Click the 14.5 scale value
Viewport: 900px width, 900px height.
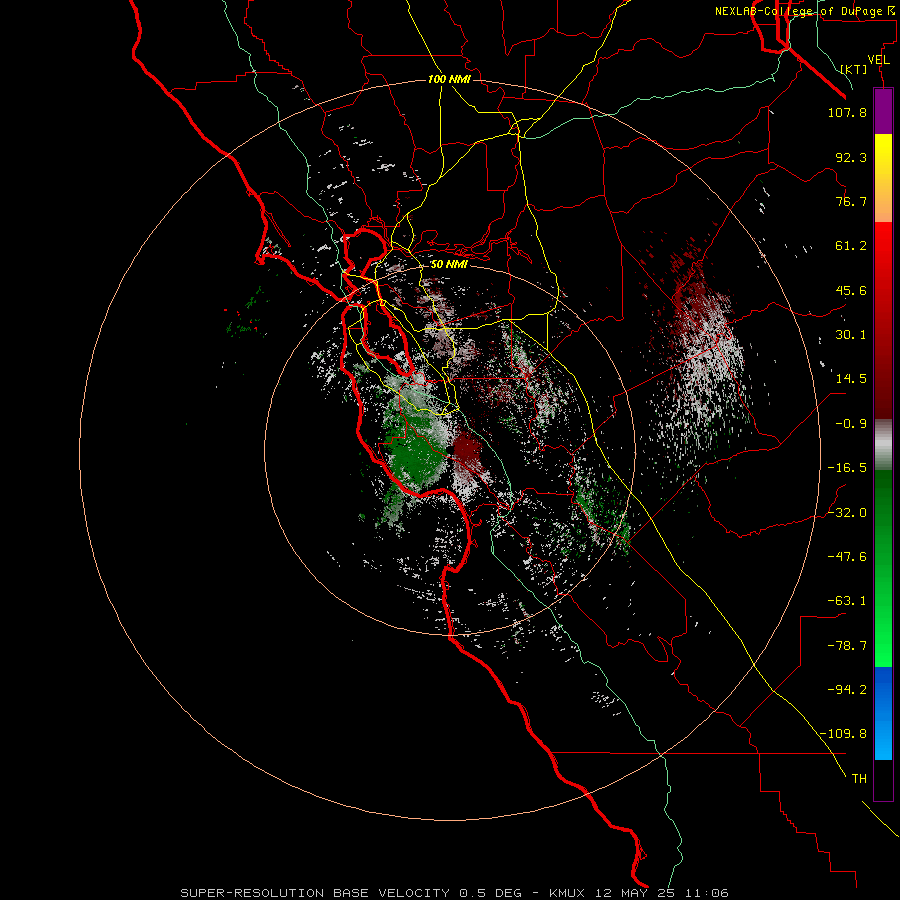[x=851, y=379]
